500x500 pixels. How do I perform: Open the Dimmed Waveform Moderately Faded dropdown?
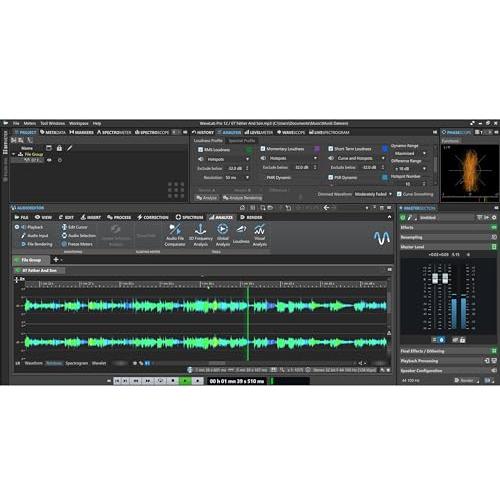coord(373,194)
